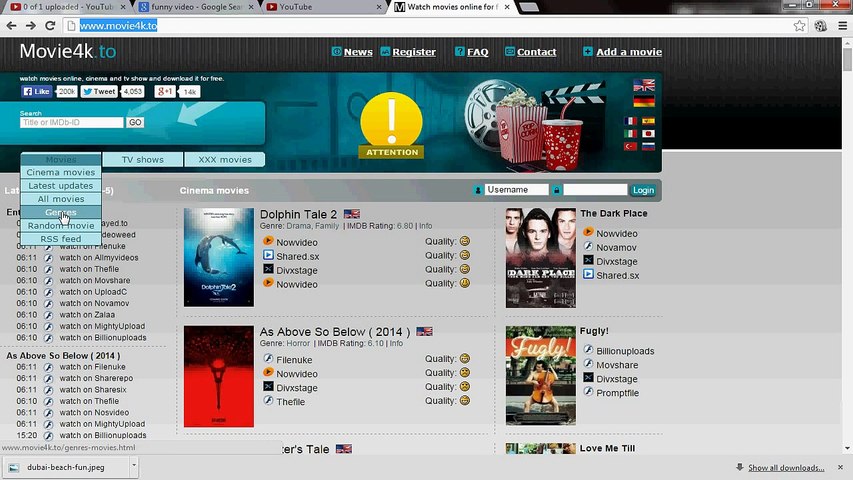Focus the Username field
853x480 pixels.
pyautogui.click(x=516, y=189)
